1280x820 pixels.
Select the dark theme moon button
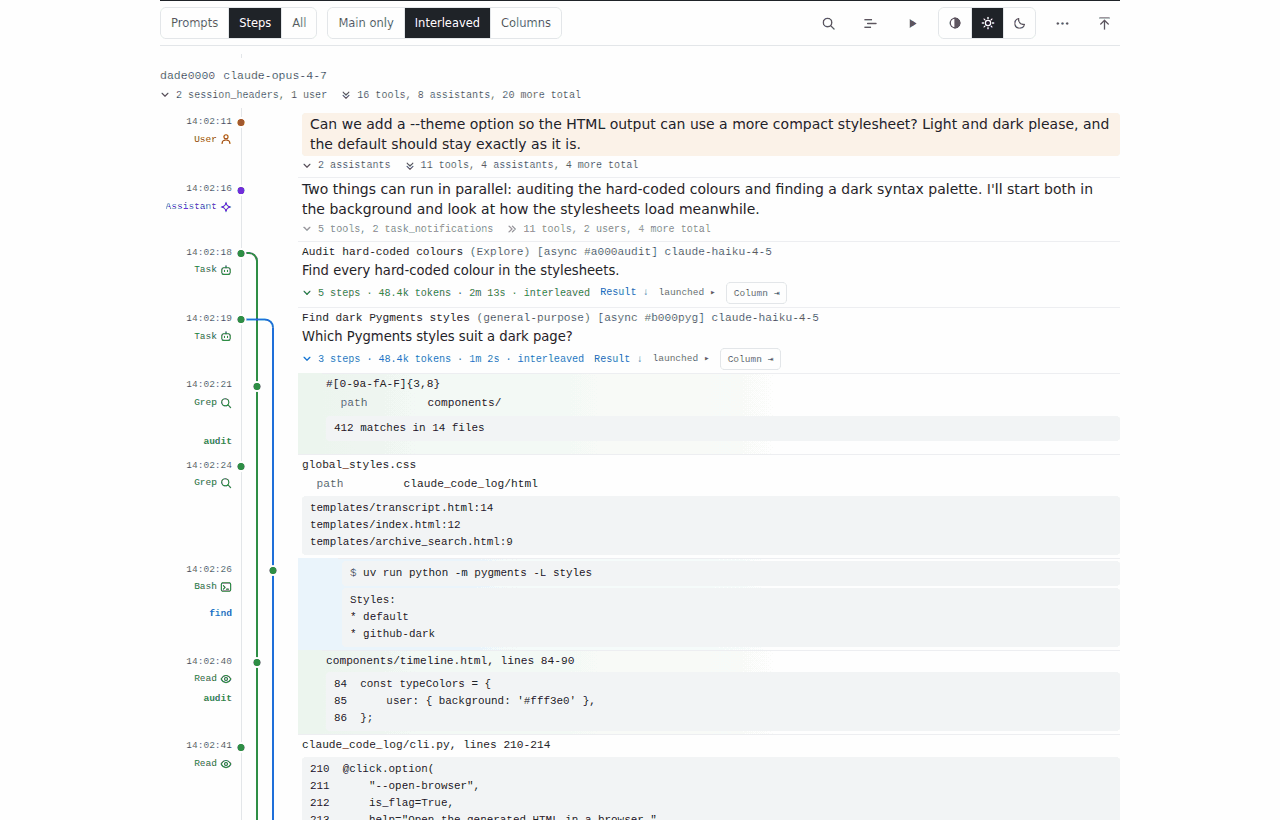click(x=1019, y=23)
